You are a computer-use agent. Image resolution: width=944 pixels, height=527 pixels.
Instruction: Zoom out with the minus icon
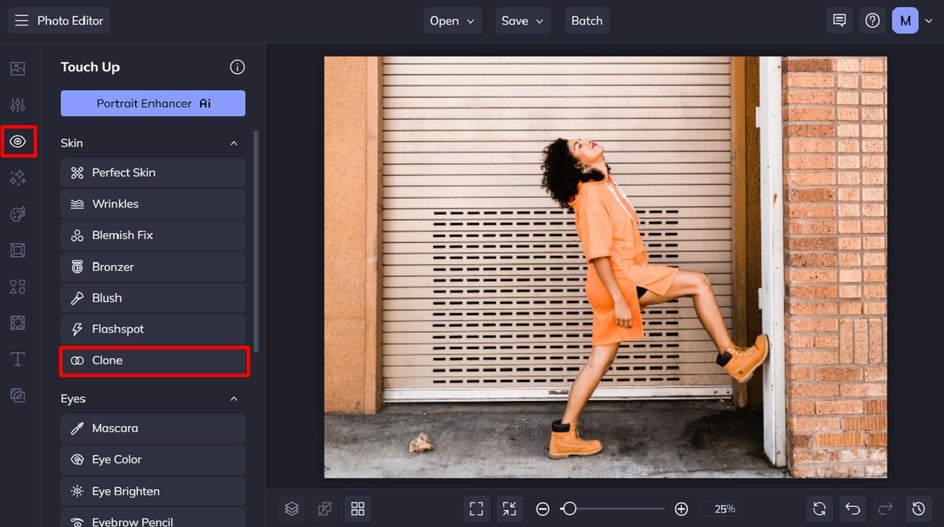pos(542,510)
